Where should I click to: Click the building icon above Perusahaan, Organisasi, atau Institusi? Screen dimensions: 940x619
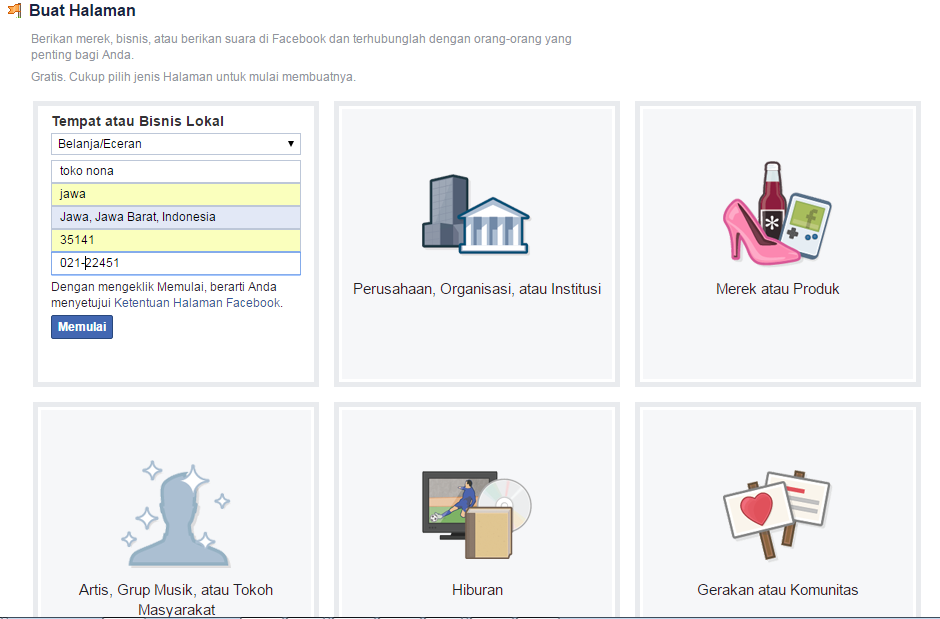(x=477, y=213)
